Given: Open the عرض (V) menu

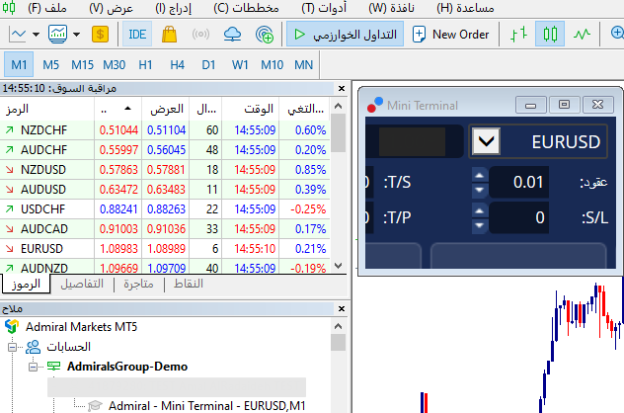Looking at the screenshot, I should pyautogui.click(x=111, y=8).
